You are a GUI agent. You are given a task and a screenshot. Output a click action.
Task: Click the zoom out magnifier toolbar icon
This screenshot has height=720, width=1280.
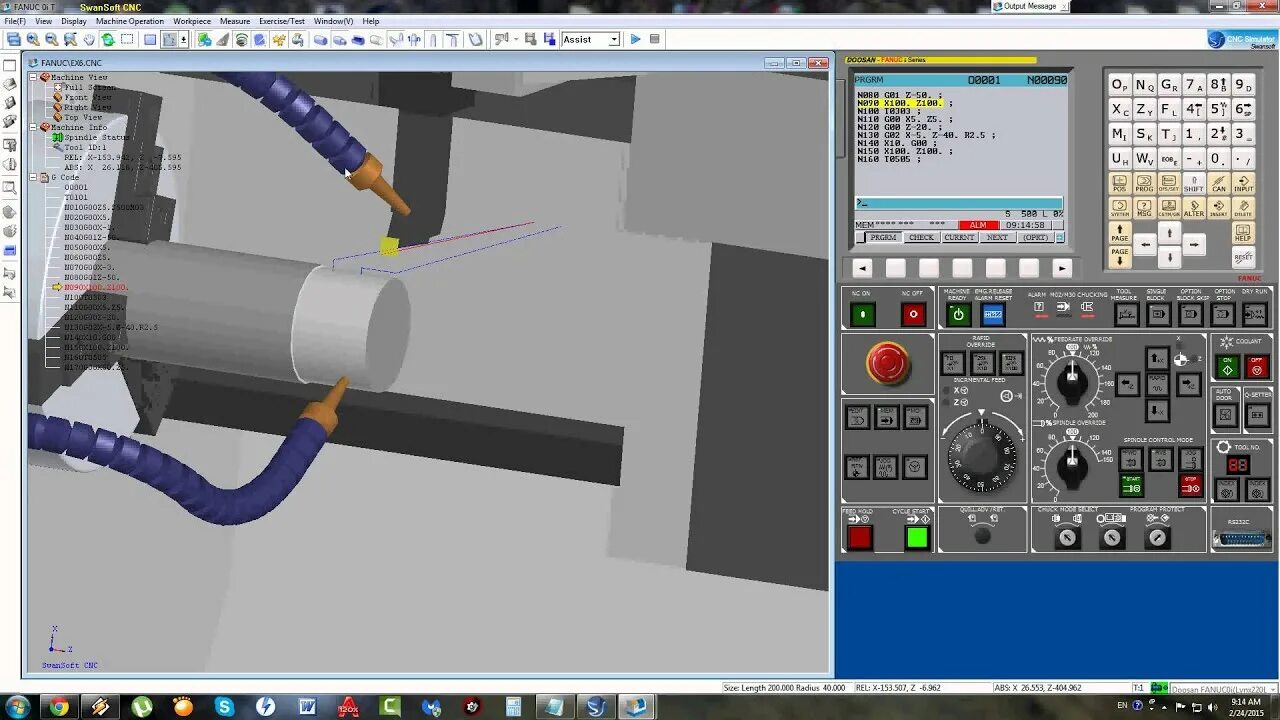pos(51,39)
